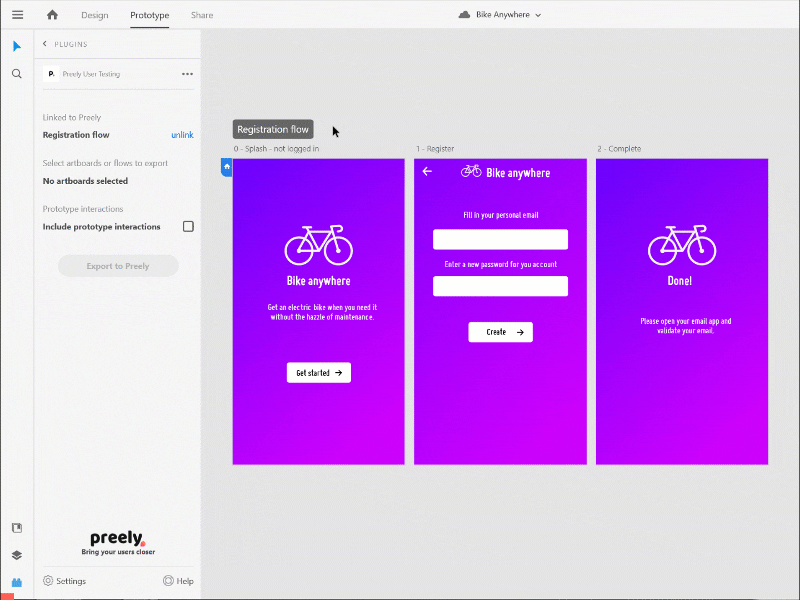Switch to the Design tab
Screen dimensions: 800x600
coord(94,15)
